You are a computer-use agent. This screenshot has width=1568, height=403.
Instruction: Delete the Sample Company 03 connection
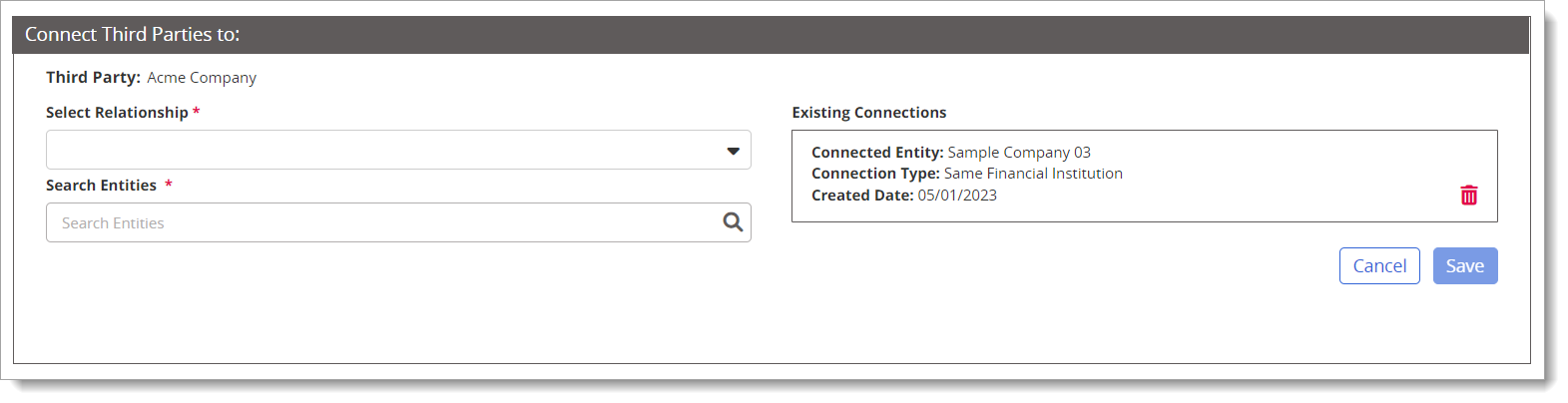coord(1468,196)
